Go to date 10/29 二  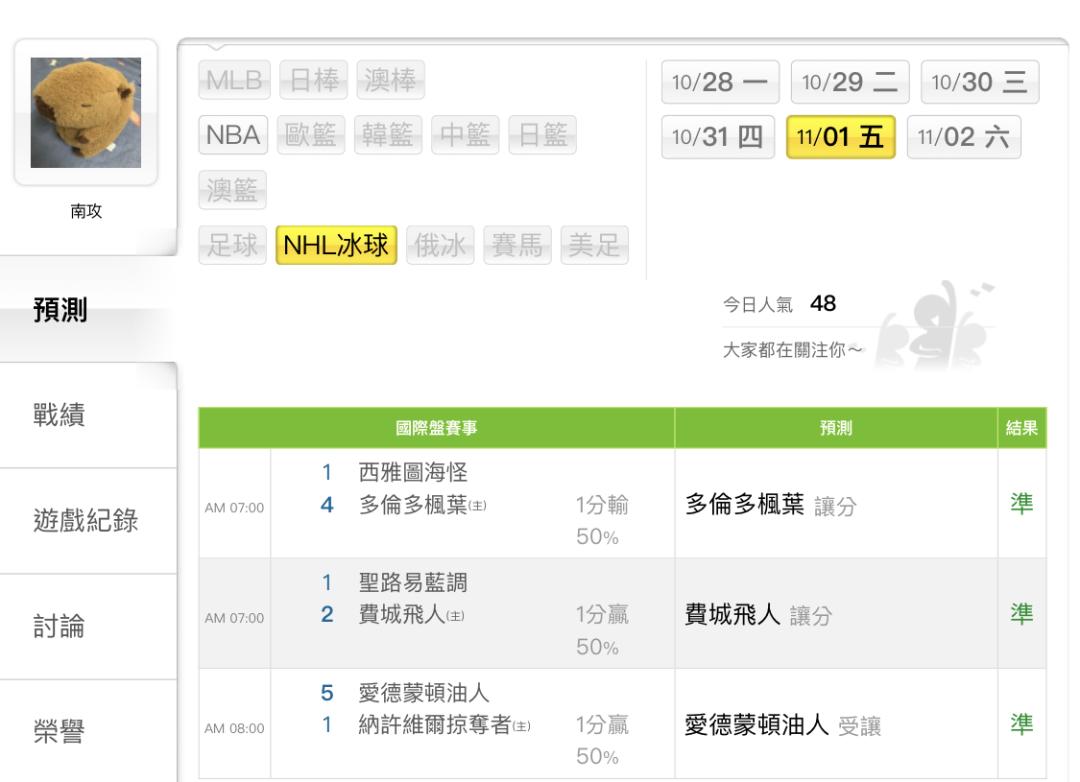pos(850,82)
